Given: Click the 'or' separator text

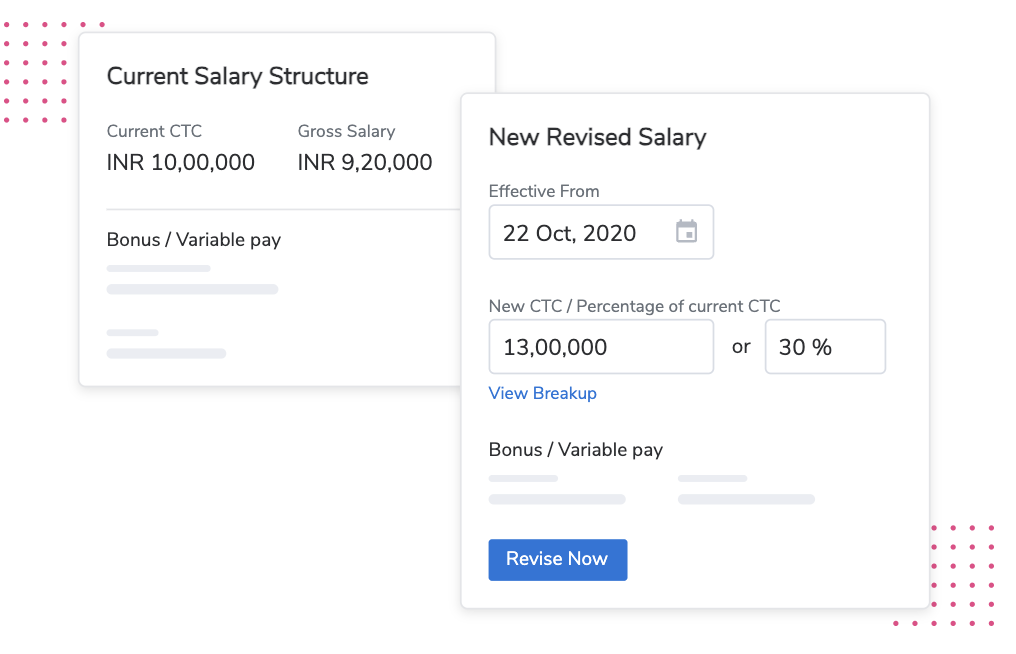Looking at the screenshot, I should (x=741, y=347).
